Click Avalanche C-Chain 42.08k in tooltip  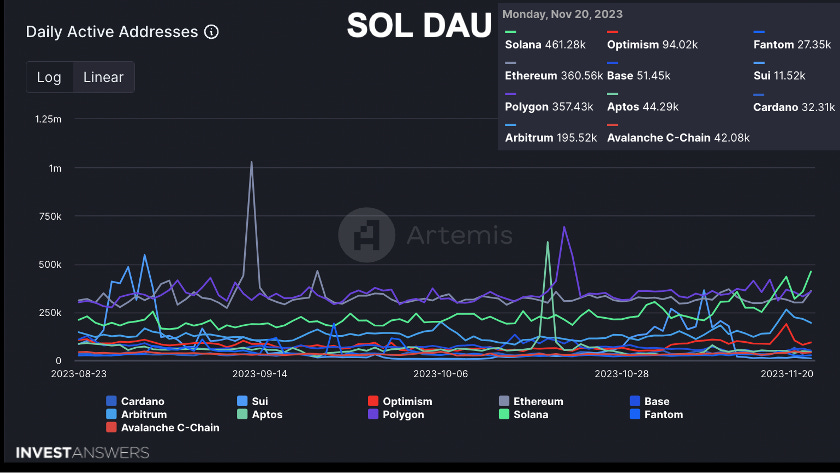(x=678, y=138)
